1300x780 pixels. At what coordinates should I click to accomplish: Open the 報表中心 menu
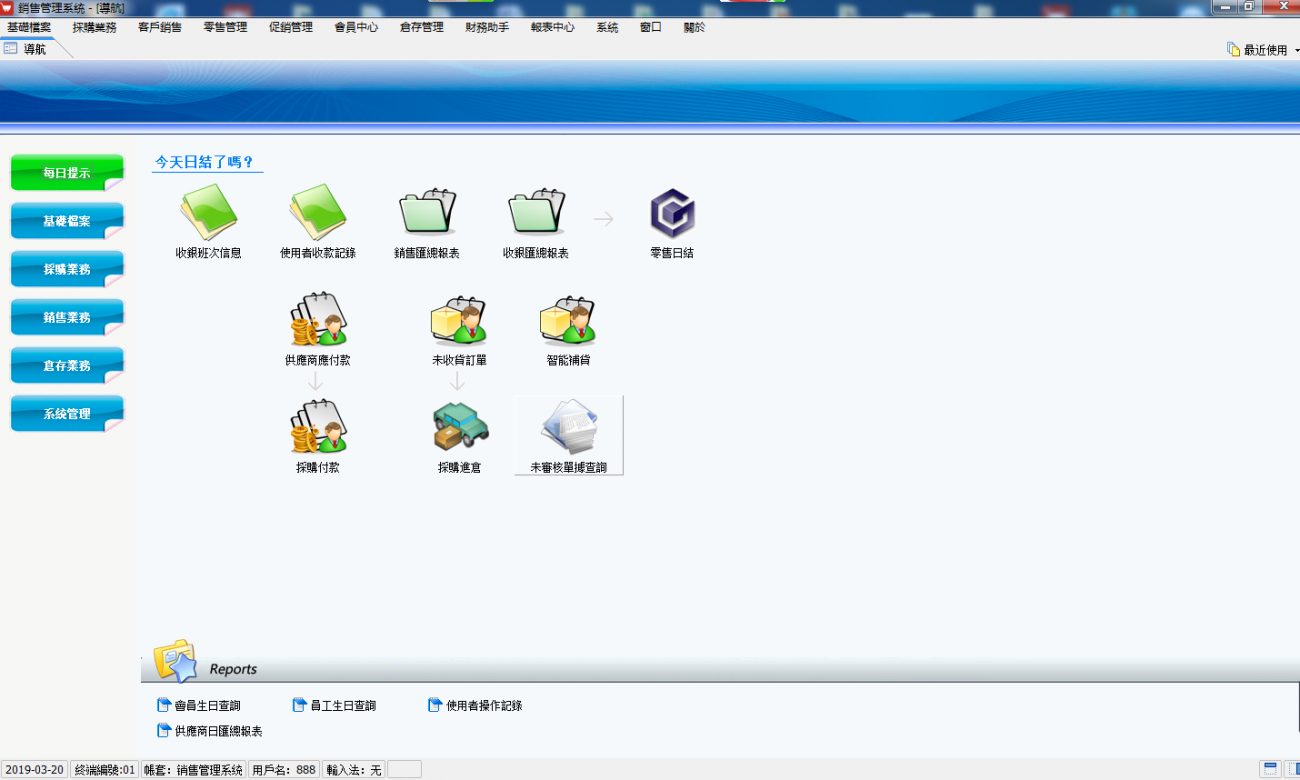(x=553, y=27)
